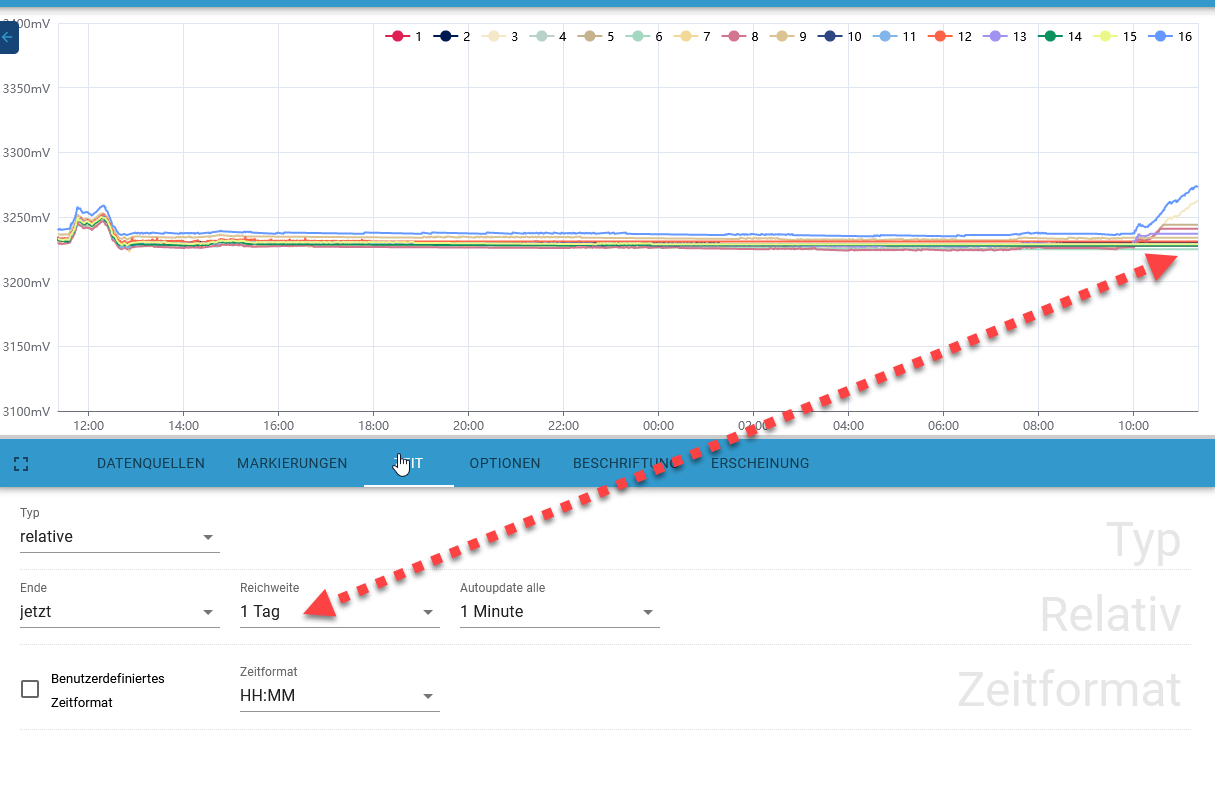Image resolution: width=1215 pixels, height=812 pixels.
Task: Click the 3300mV y-axis label
Action: (26, 153)
